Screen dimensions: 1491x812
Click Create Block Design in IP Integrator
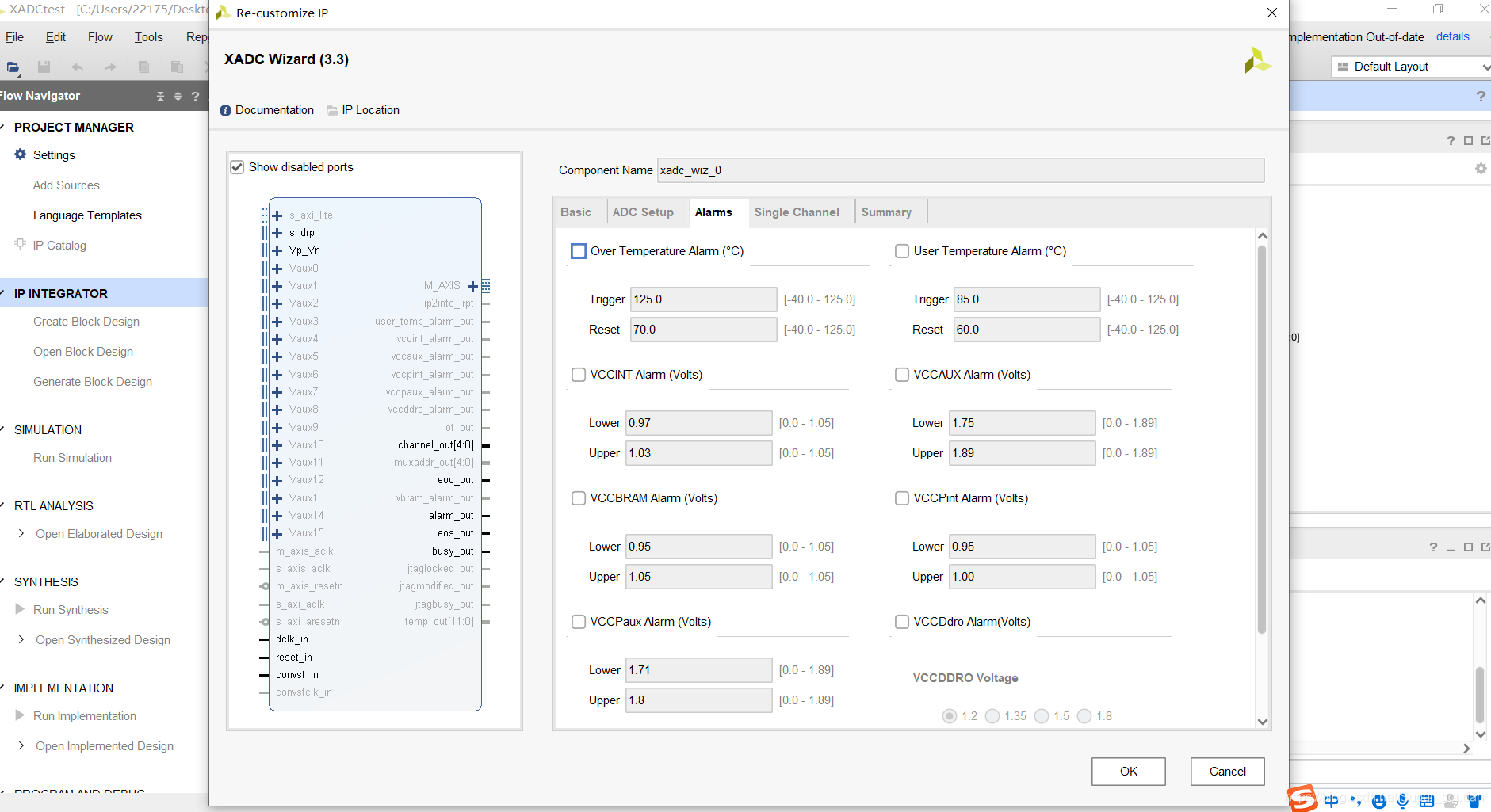pos(86,322)
